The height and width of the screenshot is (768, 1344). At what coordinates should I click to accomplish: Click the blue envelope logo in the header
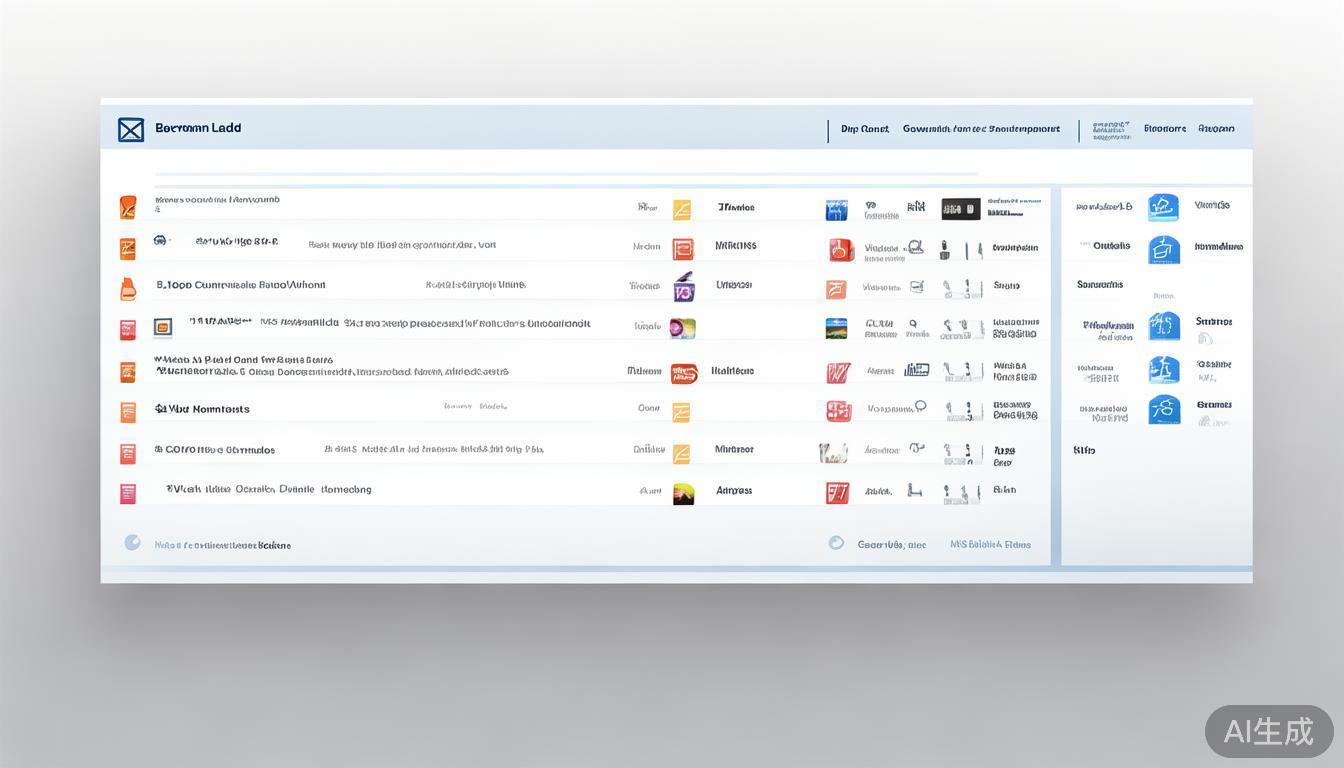(x=131, y=130)
